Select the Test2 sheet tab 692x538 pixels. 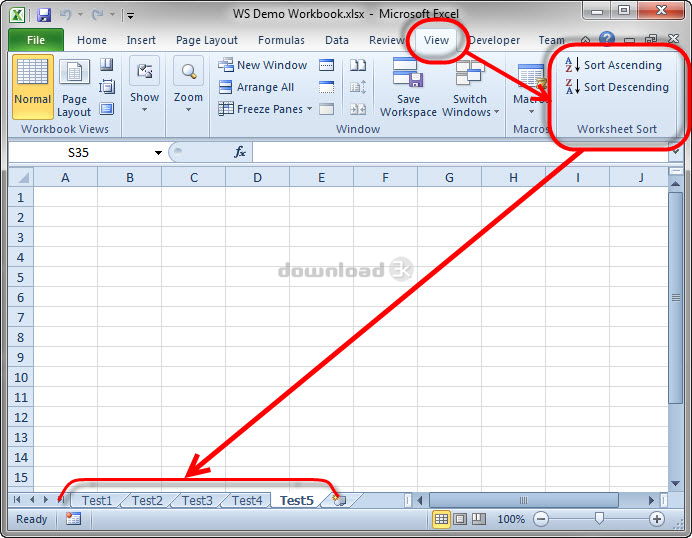pos(147,500)
